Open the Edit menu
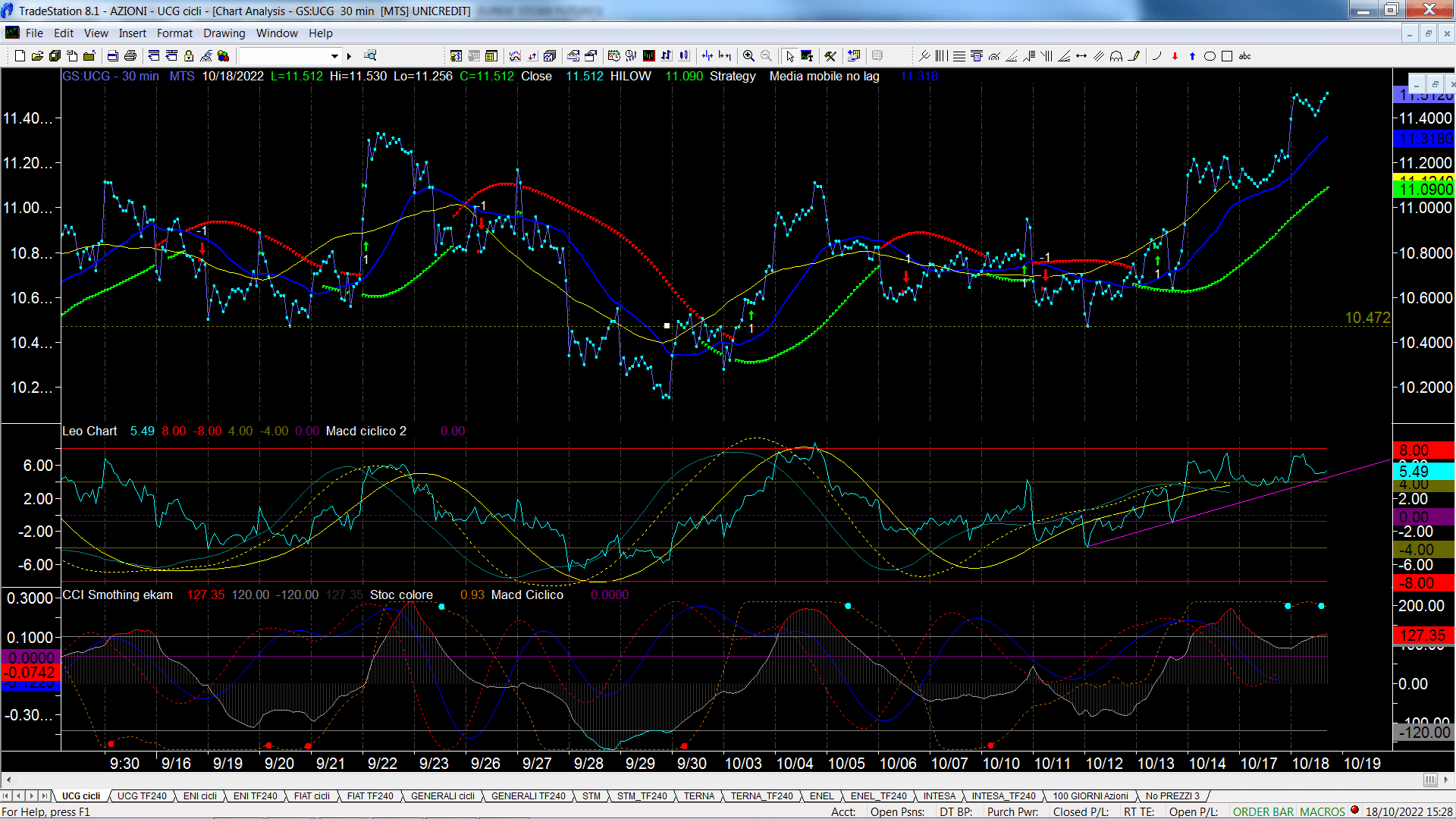The width and height of the screenshot is (1456, 819). pyautogui.click(x=64, y=33)
